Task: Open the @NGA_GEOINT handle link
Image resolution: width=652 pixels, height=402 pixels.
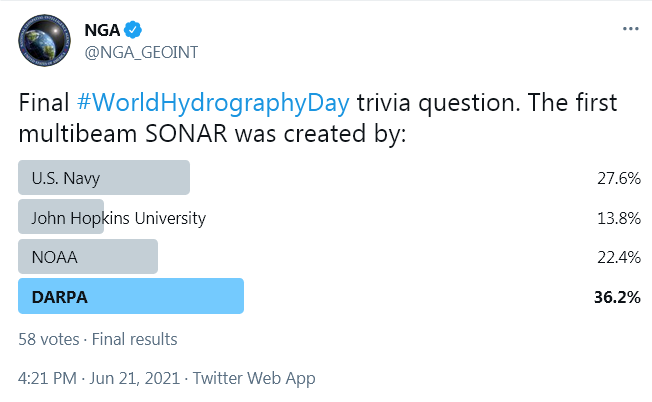Action: pos(141,52)
